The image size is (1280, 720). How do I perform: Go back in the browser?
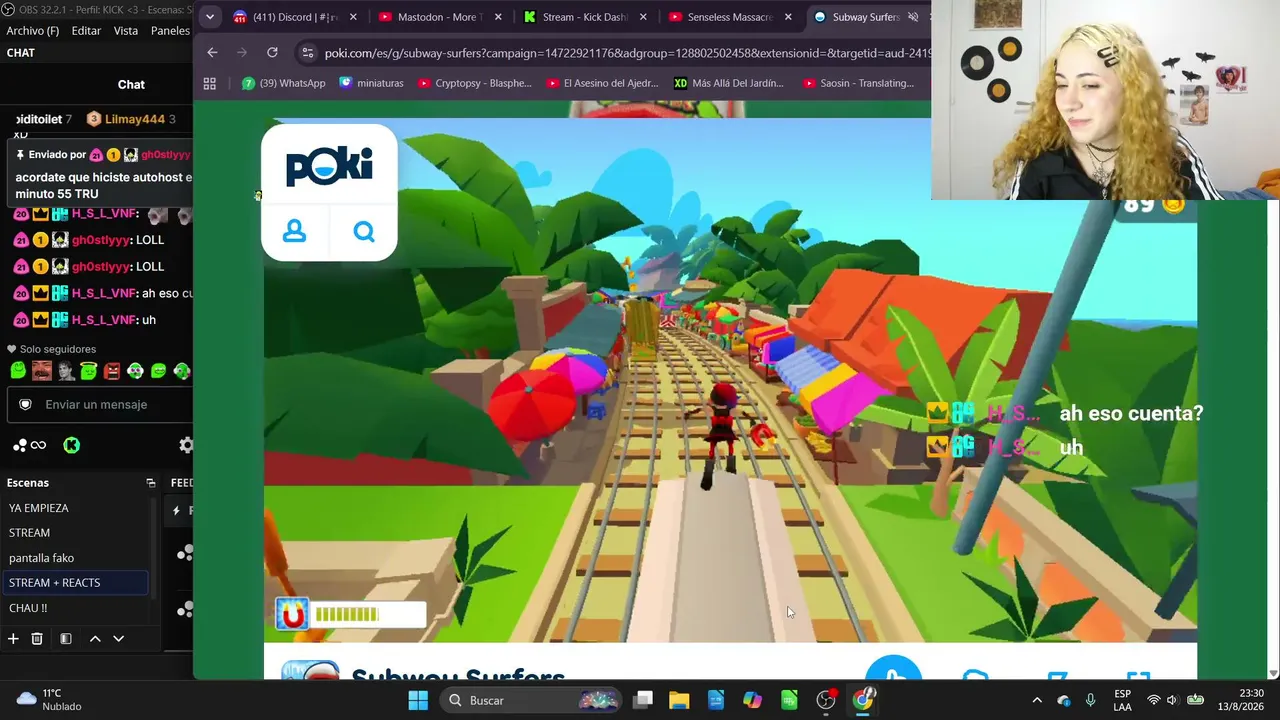coord(212,52)
